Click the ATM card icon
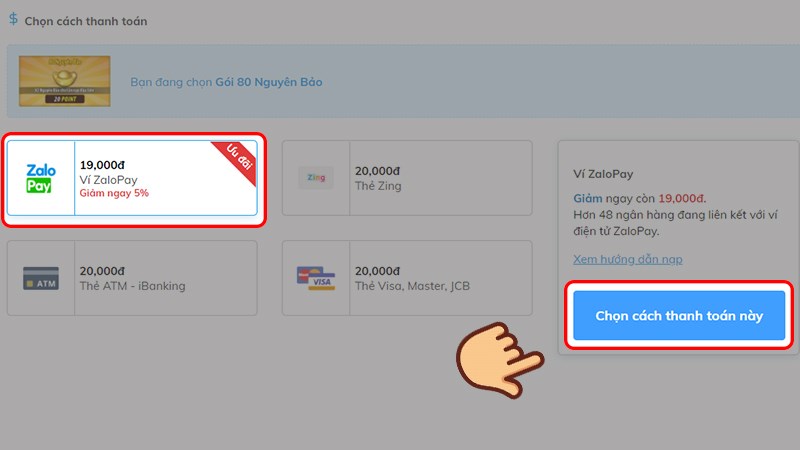The image size is (800, 450). 41,278
